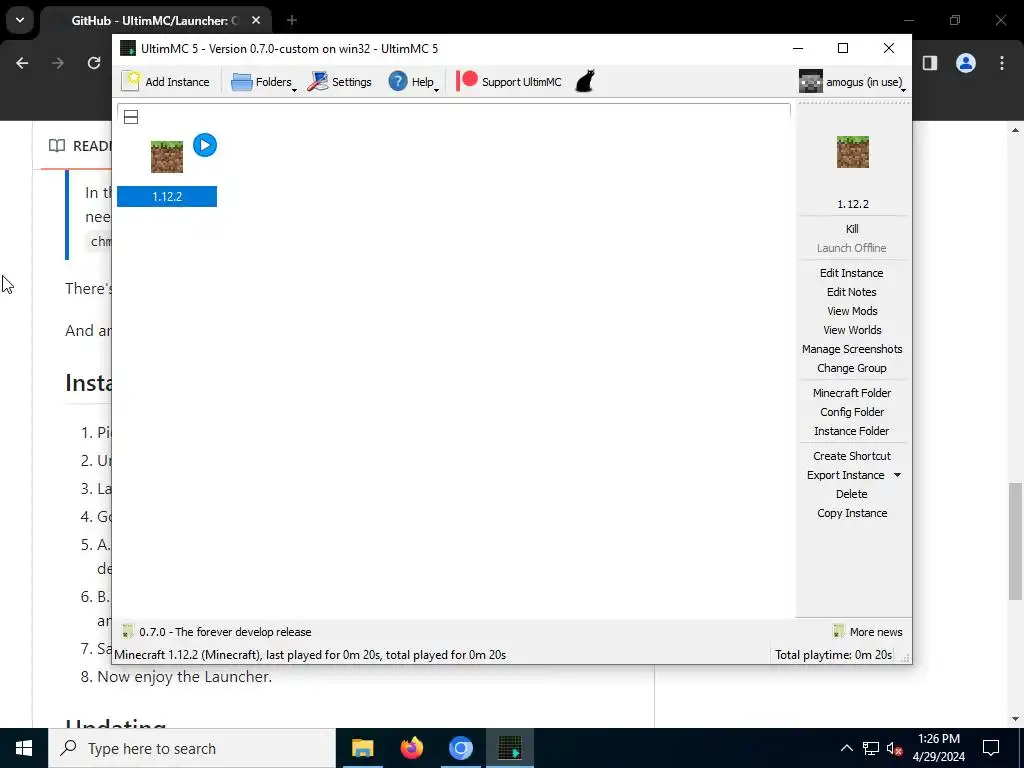Click the 1.12.2 instance label
Screen dimensions: 1024x768
pos(167,197)
